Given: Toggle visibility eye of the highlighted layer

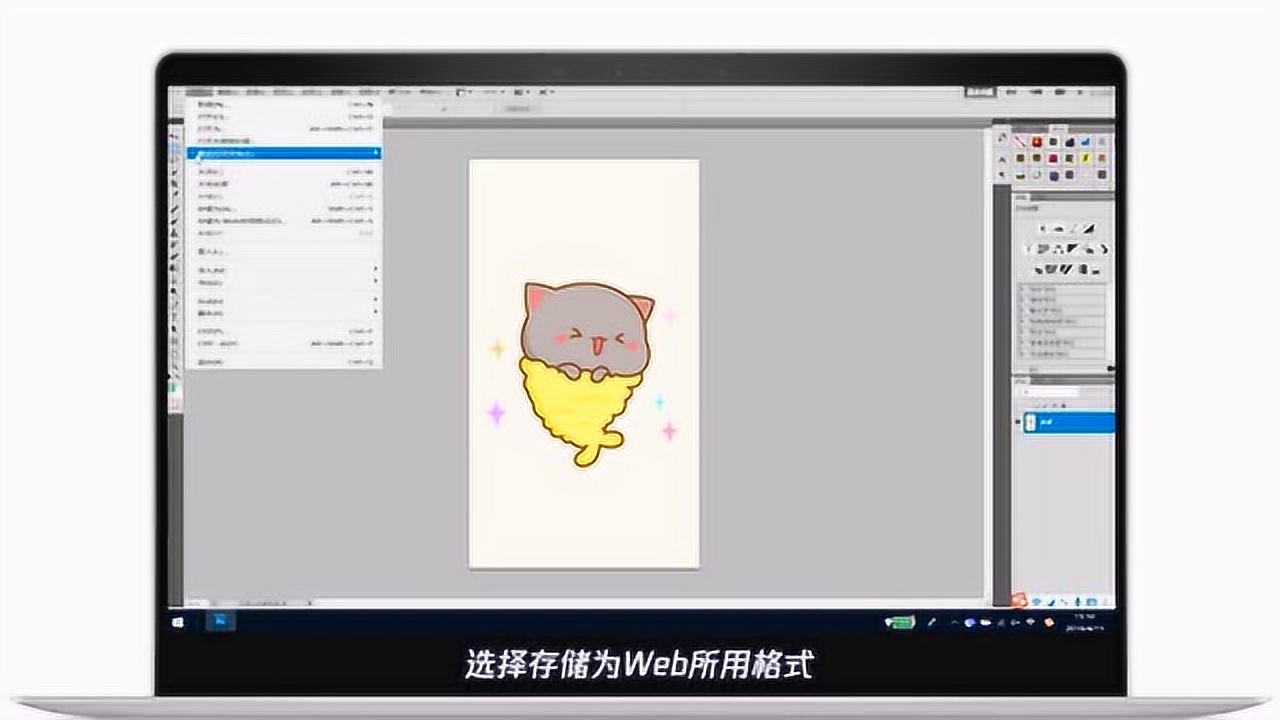Looking at the screenshot, I should [x=1019, y=423].
